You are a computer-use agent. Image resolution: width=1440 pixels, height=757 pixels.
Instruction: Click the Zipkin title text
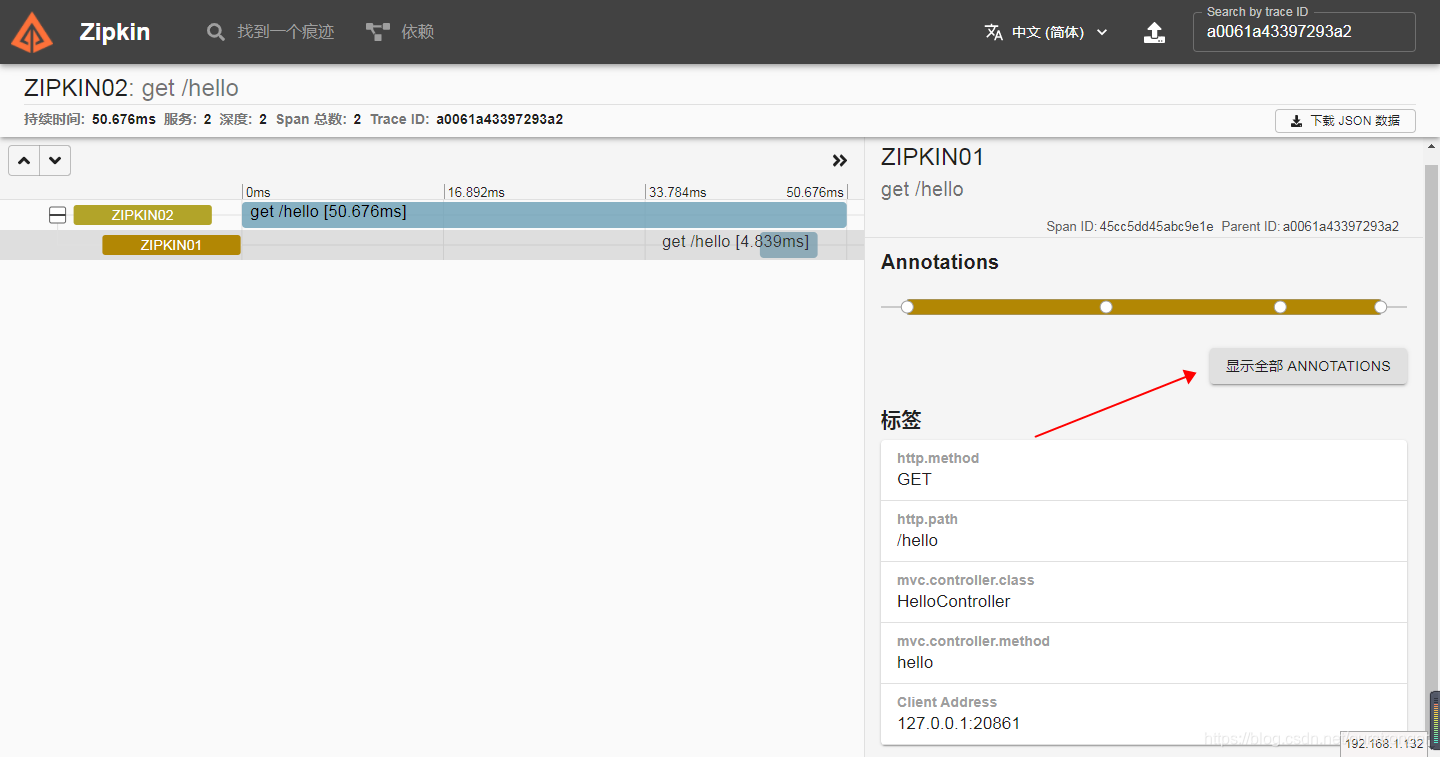[115, 32]
